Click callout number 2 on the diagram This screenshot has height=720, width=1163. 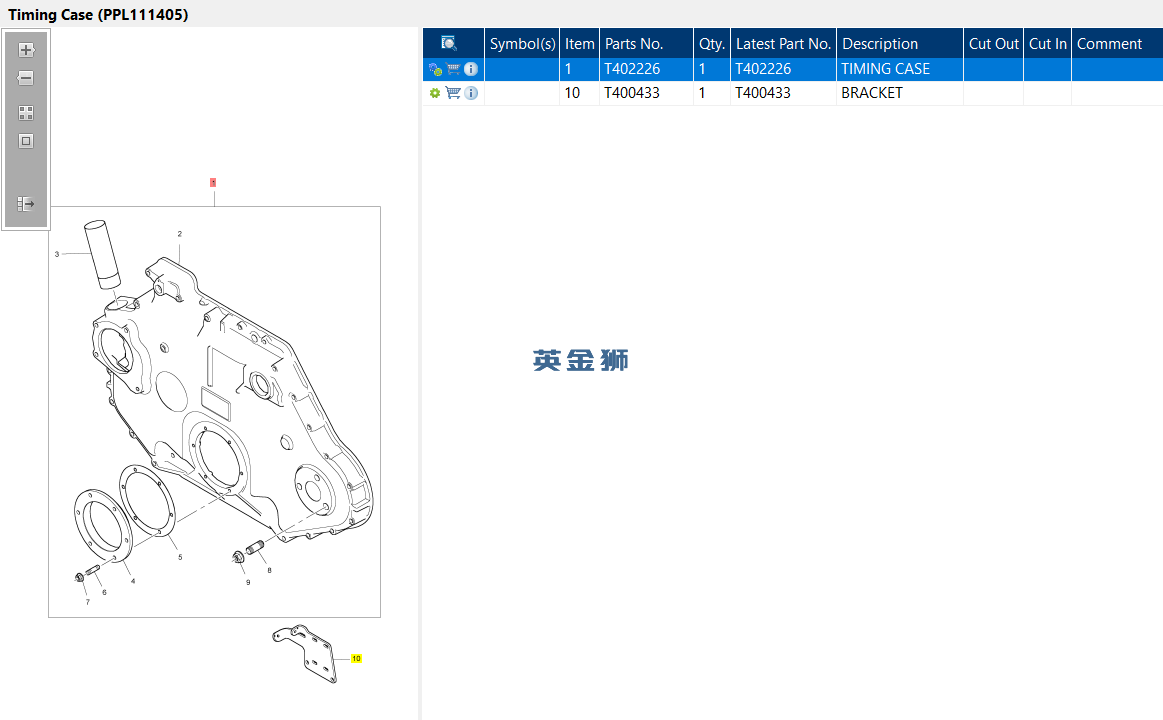click(x=179, y=234)
